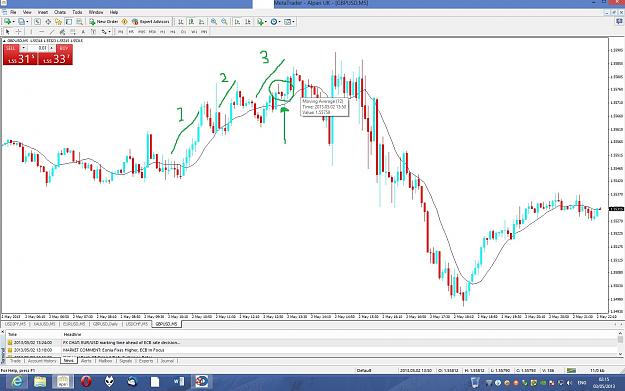Switch timeframe to D1

tap(183, 31)
